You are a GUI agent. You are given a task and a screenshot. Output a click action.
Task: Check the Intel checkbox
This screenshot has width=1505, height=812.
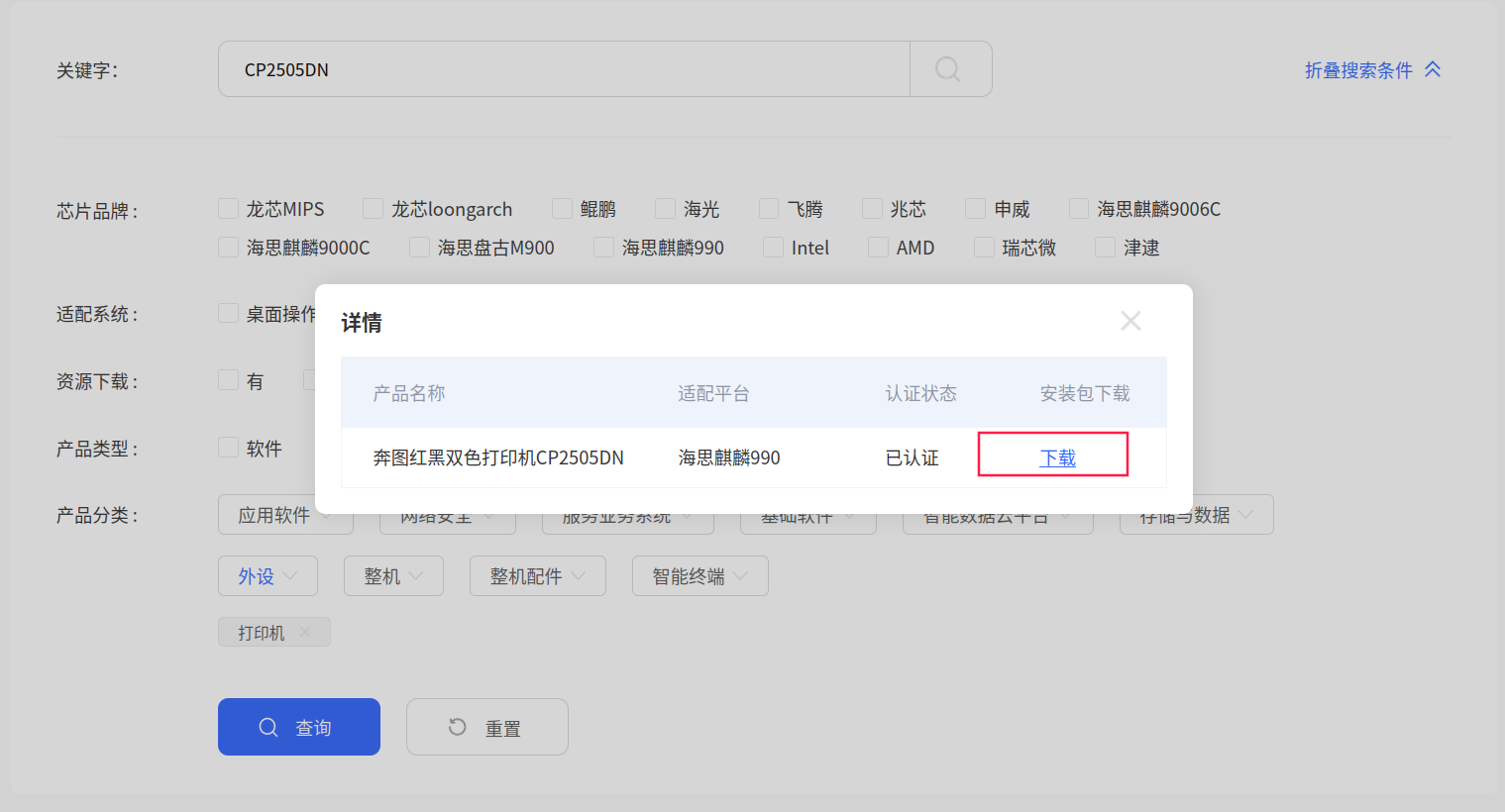coord(773,247)
